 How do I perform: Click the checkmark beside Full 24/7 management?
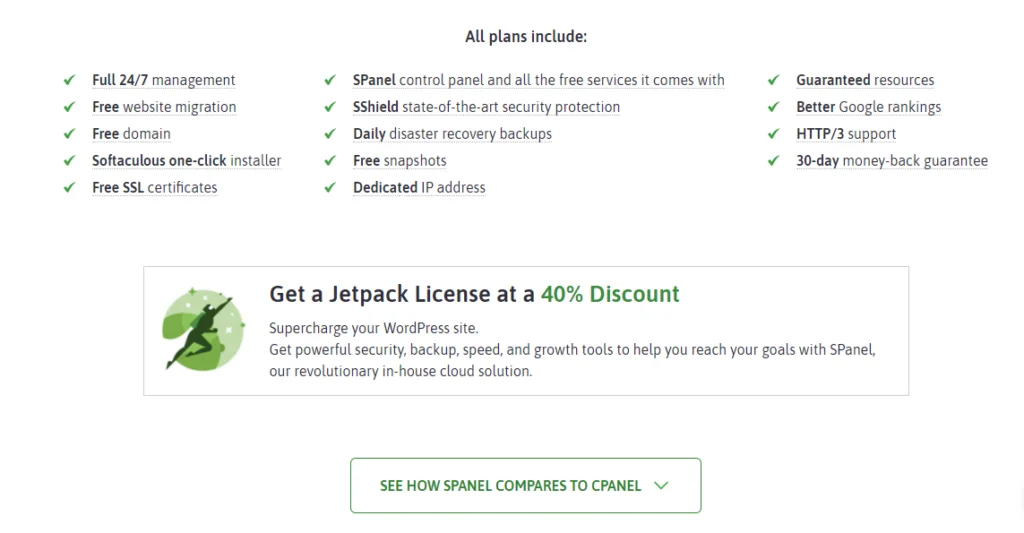70,80
